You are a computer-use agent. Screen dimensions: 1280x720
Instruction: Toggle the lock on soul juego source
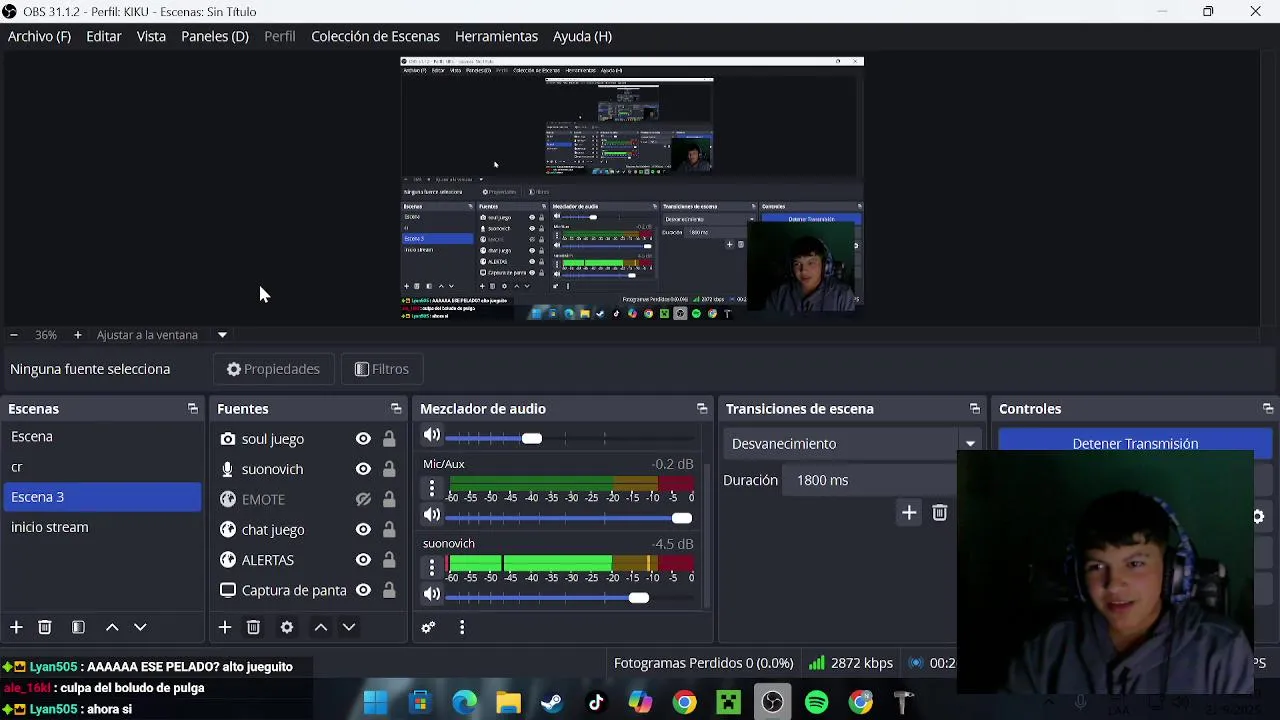[x=389, y=439]
